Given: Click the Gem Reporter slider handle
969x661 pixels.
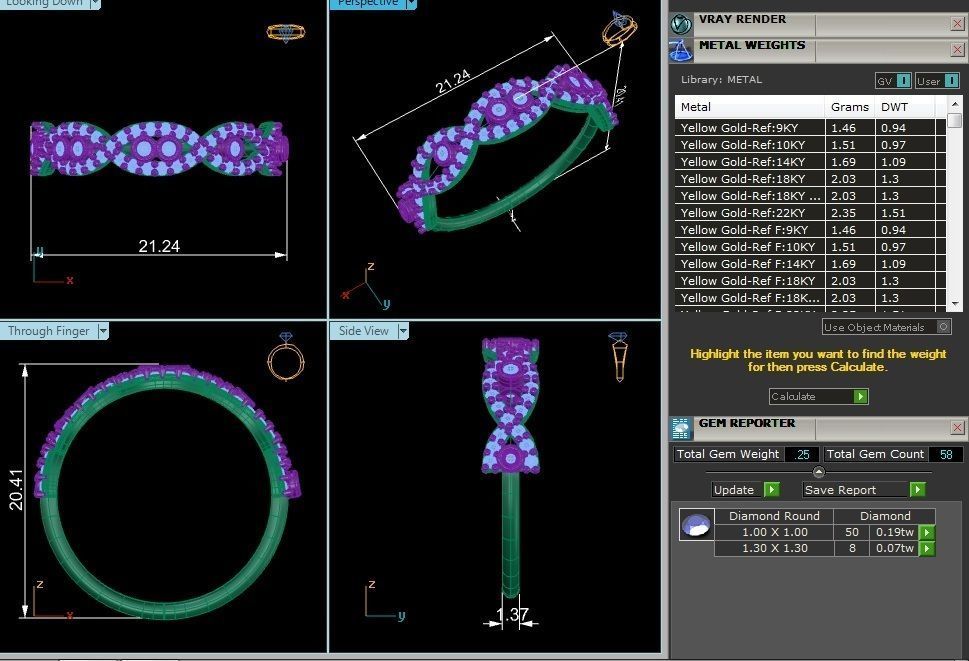Looking at the screenshot, I should pos(819,472).
